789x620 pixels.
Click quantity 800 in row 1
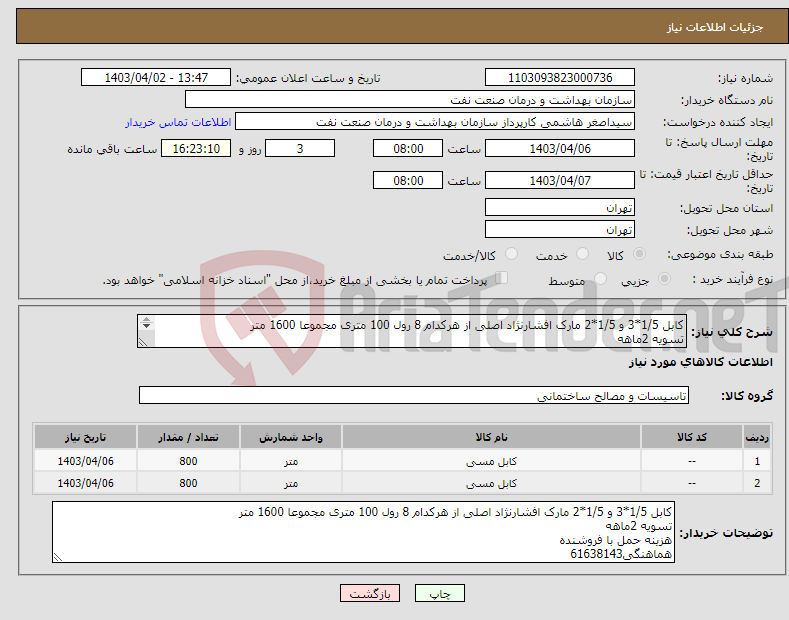tap(188, 461)
